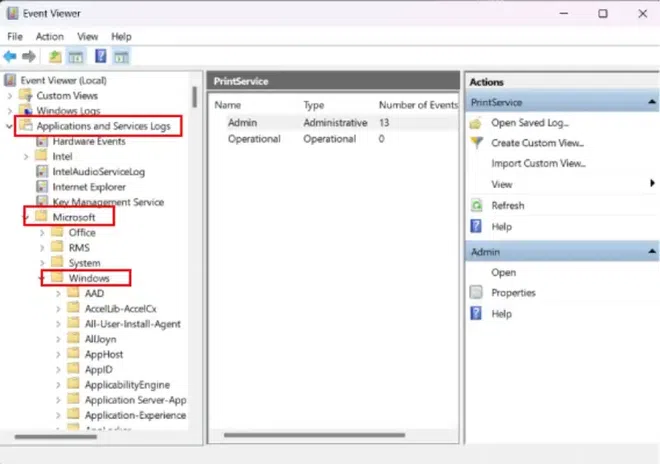Click the Number of Events column header

[418, 105]
